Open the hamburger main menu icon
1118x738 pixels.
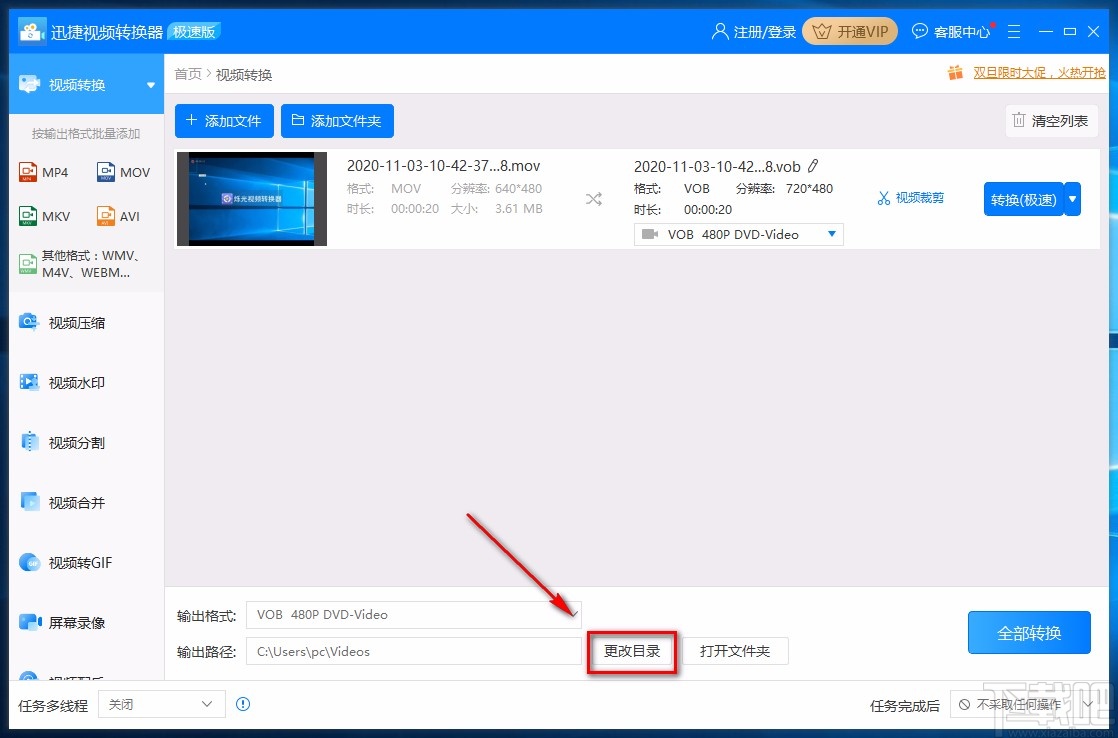1014,31
